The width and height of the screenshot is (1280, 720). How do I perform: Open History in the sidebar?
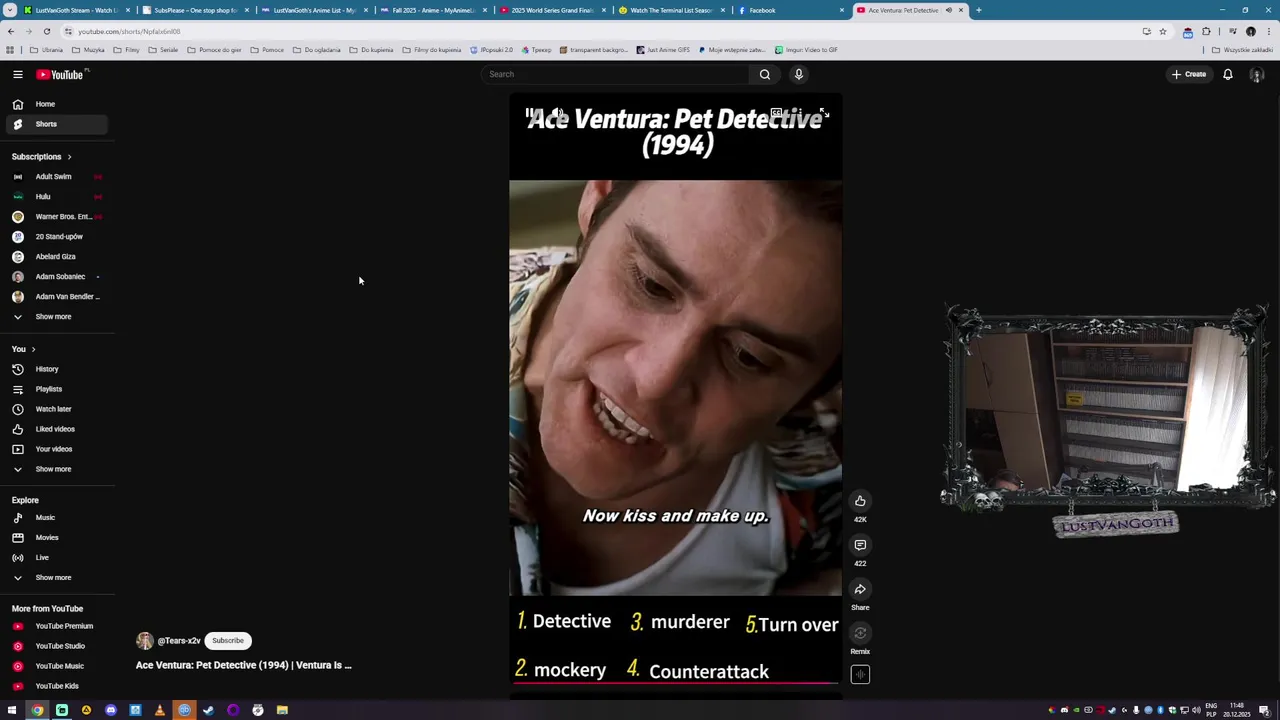[55, 369]
